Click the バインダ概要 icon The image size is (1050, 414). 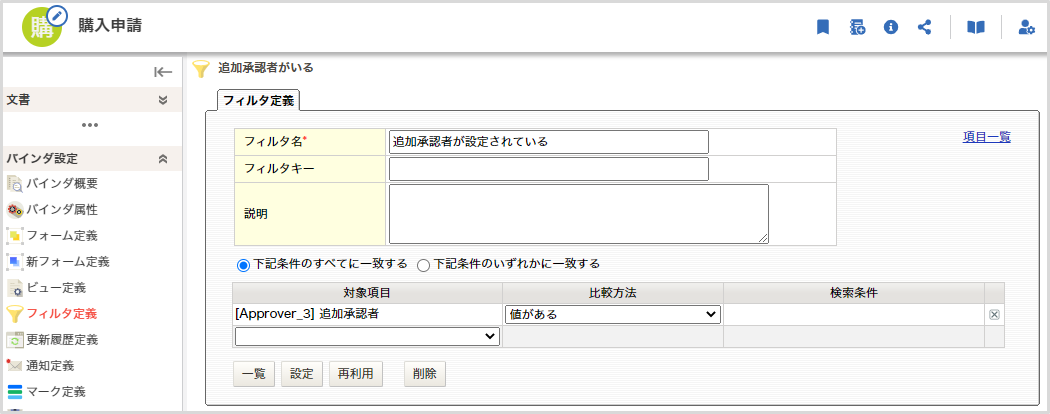click(x=15, y=184)
